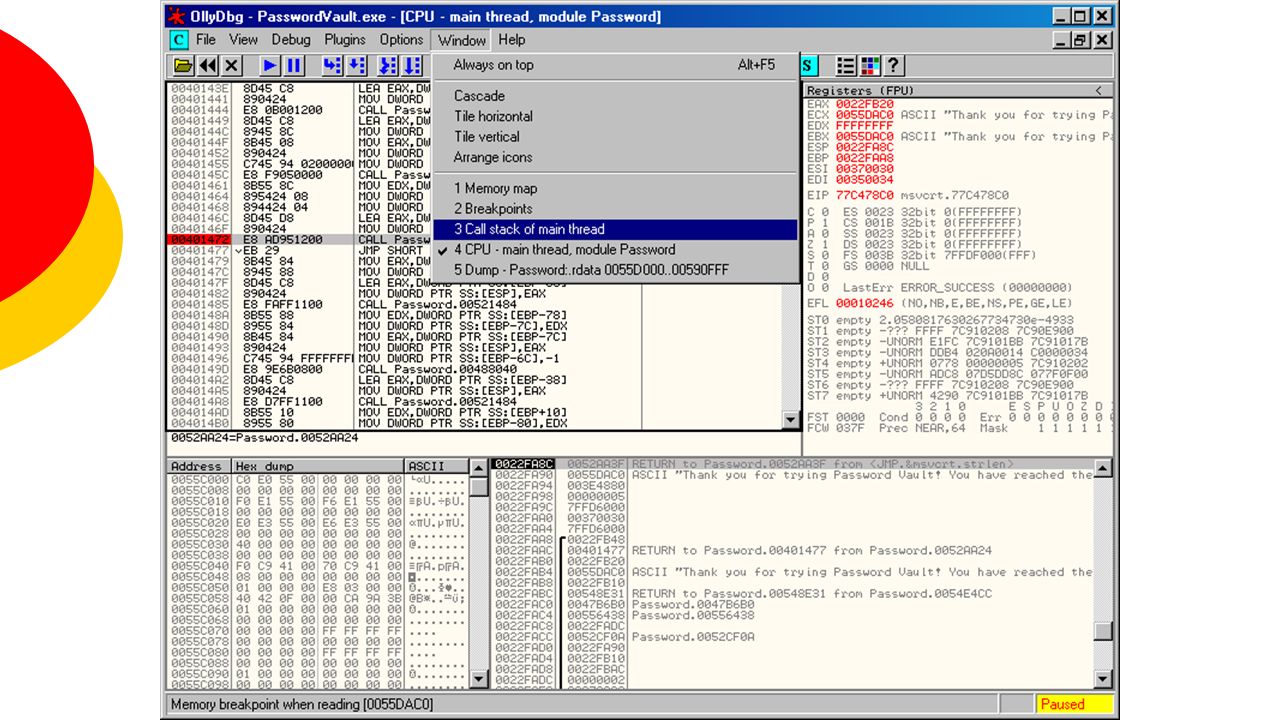Click the EAX value 0022FB20

(865, 104)
